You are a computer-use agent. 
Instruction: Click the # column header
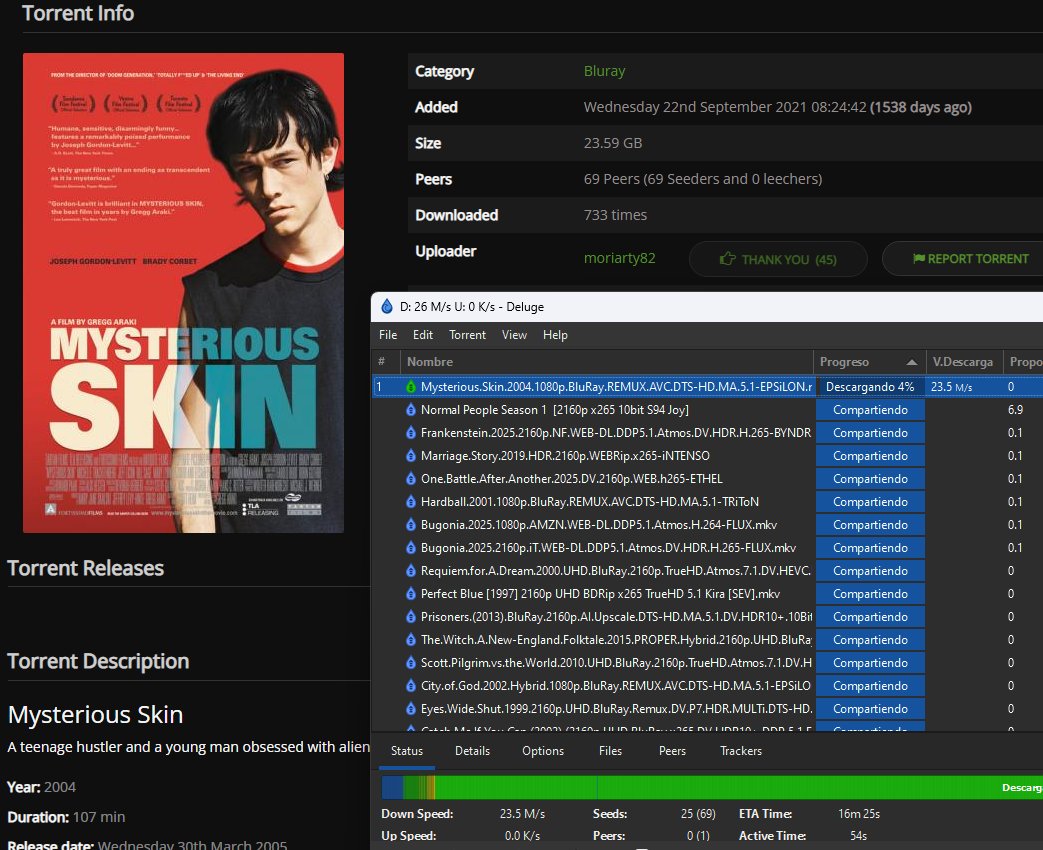pyautogui.click(x=385, y=362)
